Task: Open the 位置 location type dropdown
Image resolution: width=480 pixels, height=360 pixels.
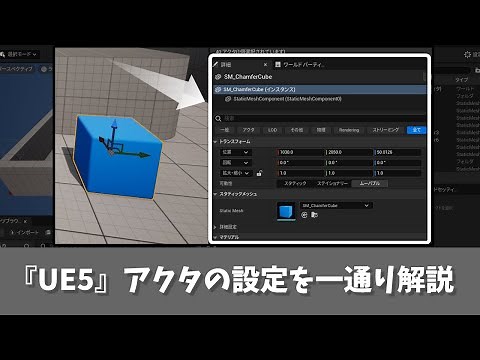Action: click(x=235, y=152)
